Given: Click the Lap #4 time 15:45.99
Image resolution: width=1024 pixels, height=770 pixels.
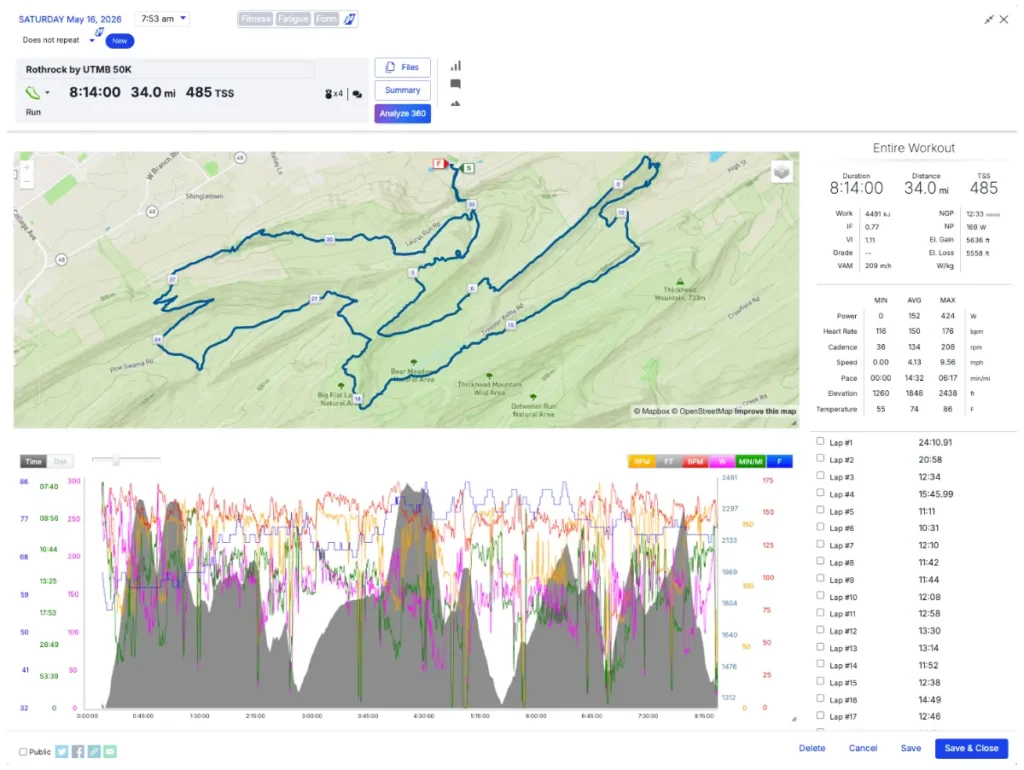Looking at the screenshot, I should [936, 494].
